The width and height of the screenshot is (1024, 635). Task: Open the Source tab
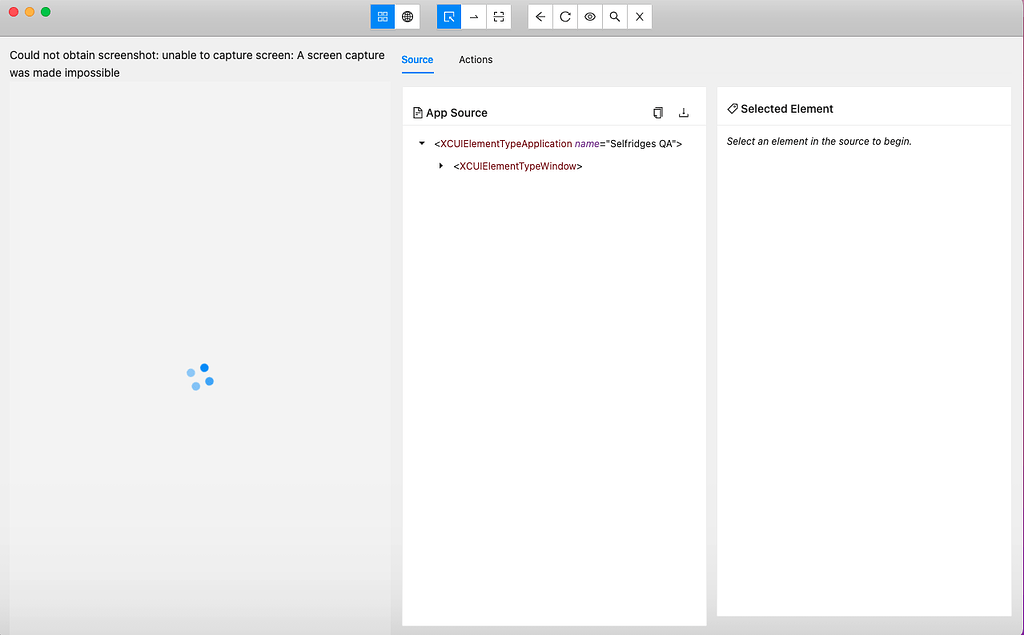click(417, 59)
